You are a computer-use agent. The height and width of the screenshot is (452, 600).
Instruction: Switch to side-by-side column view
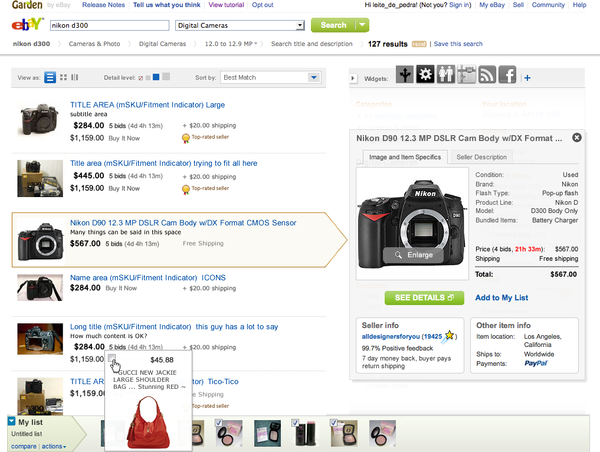click(x=75, y=77)
